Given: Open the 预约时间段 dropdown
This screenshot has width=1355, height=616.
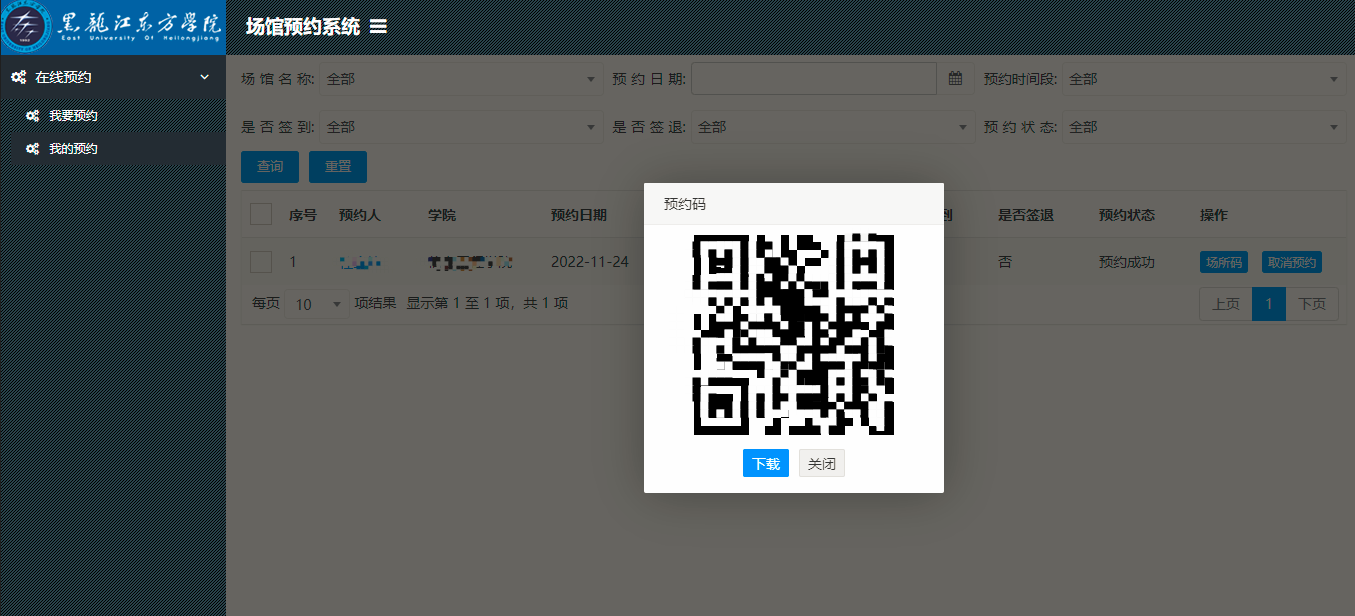Looking at the screenshot, I should click(x=1204, y=79).
